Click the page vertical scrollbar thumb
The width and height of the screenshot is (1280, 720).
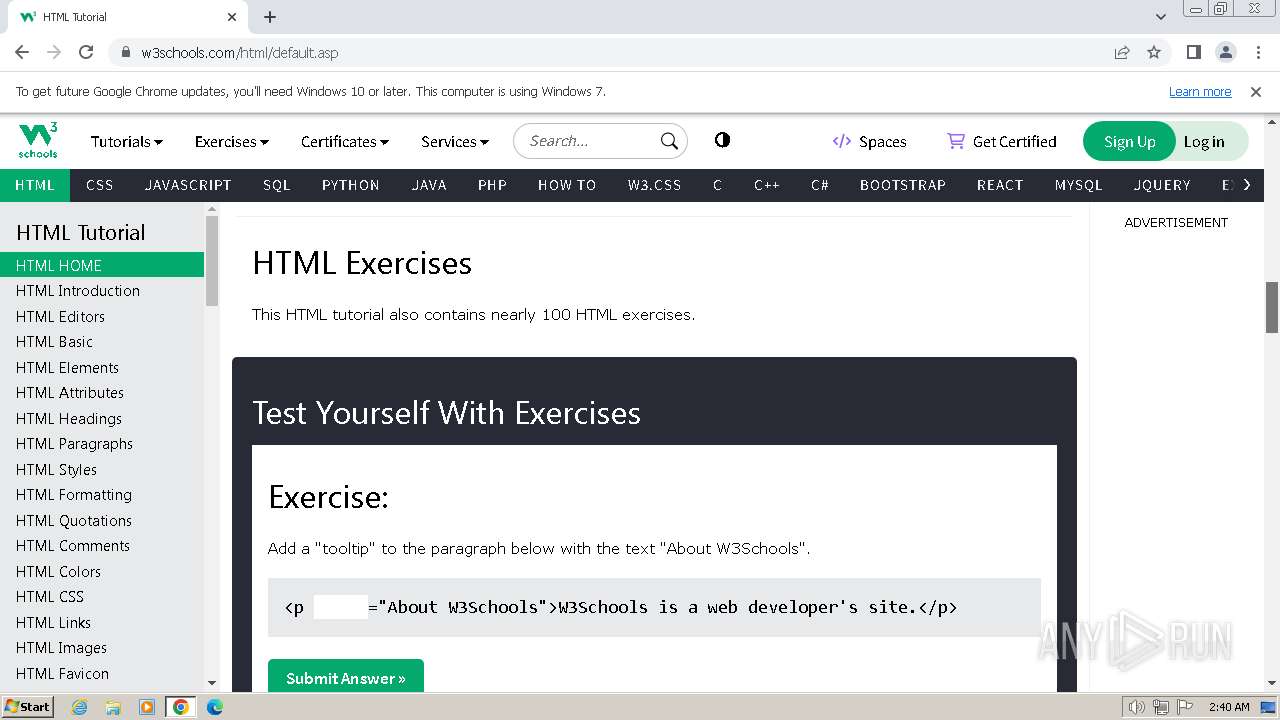1271,308
